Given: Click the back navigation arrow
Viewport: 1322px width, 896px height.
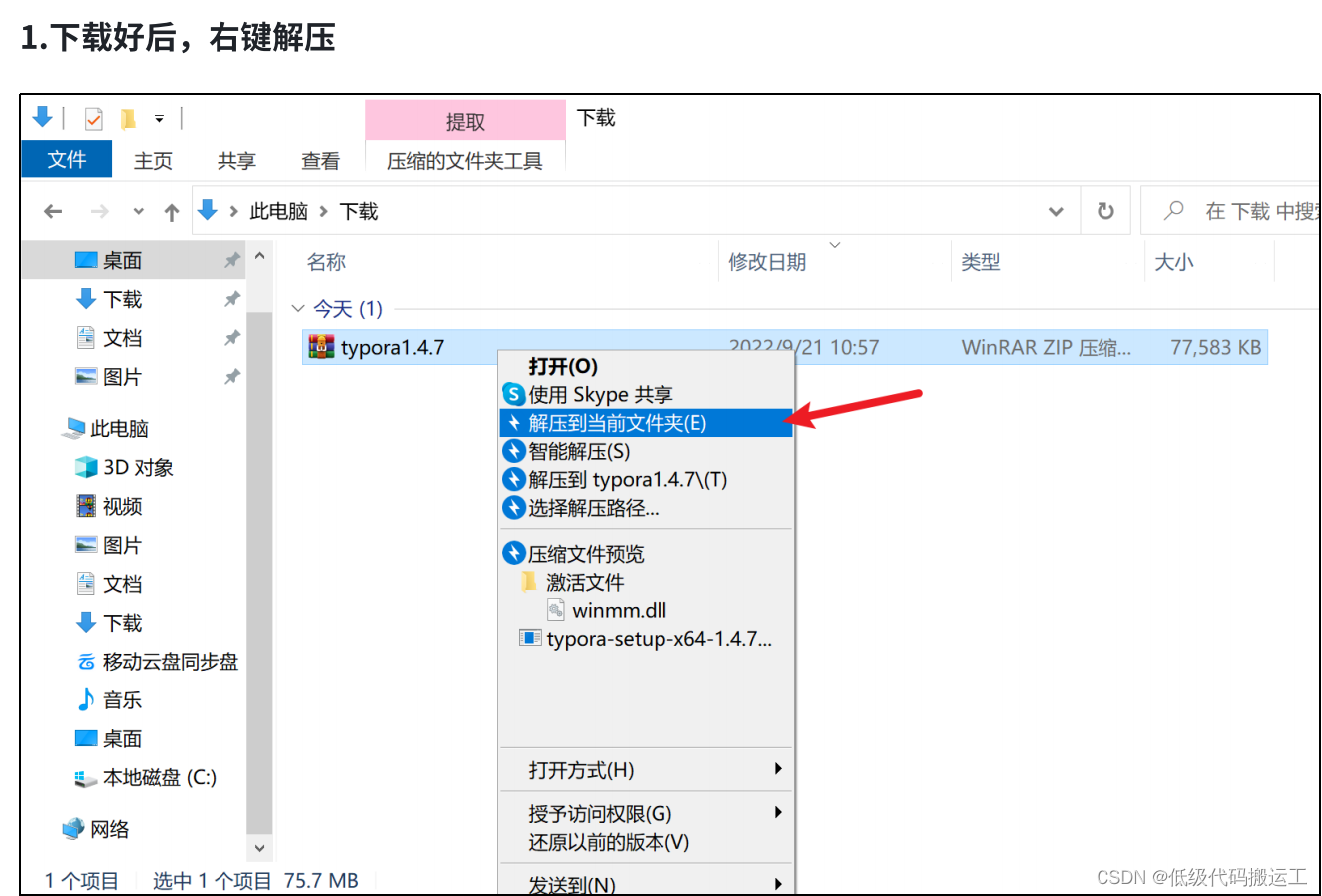Looking at the screenshot, I should pyautogui.click(x=51, y=210).
